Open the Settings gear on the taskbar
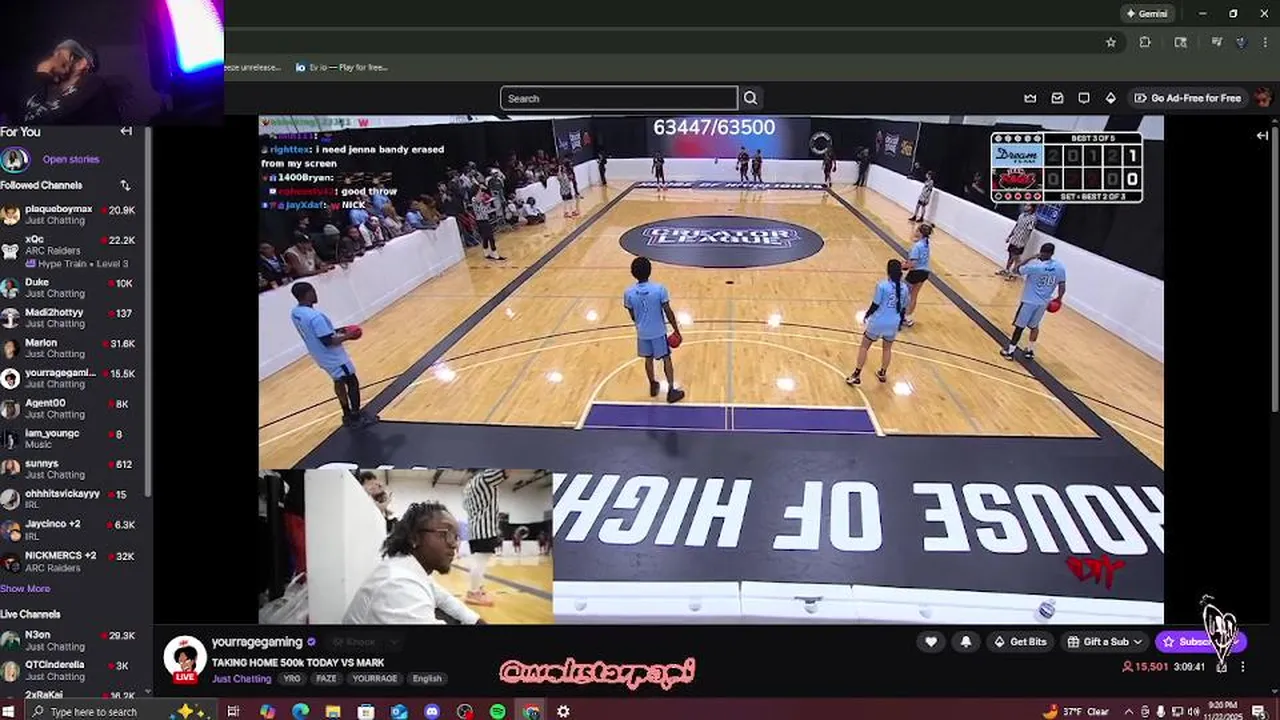This screenshot has height=720, width=1280. coord(564,711)
